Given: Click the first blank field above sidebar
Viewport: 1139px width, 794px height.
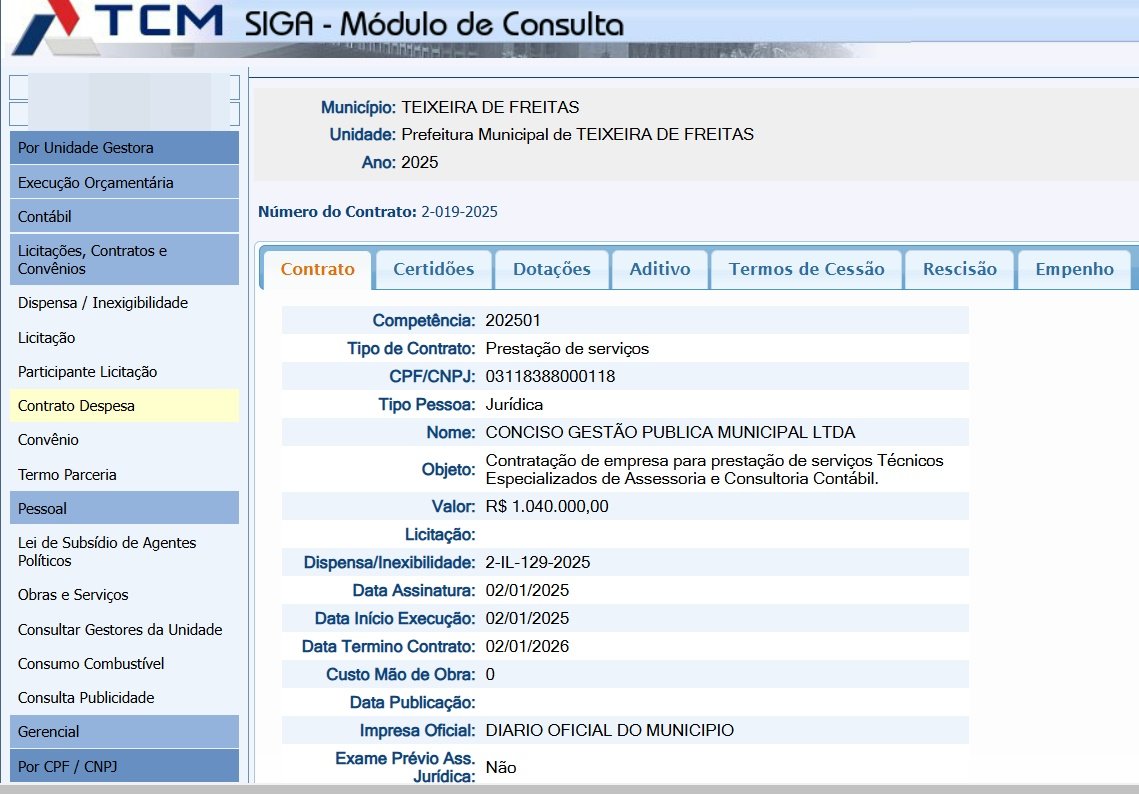Looking at the screenshot, I should coord(124,87).
